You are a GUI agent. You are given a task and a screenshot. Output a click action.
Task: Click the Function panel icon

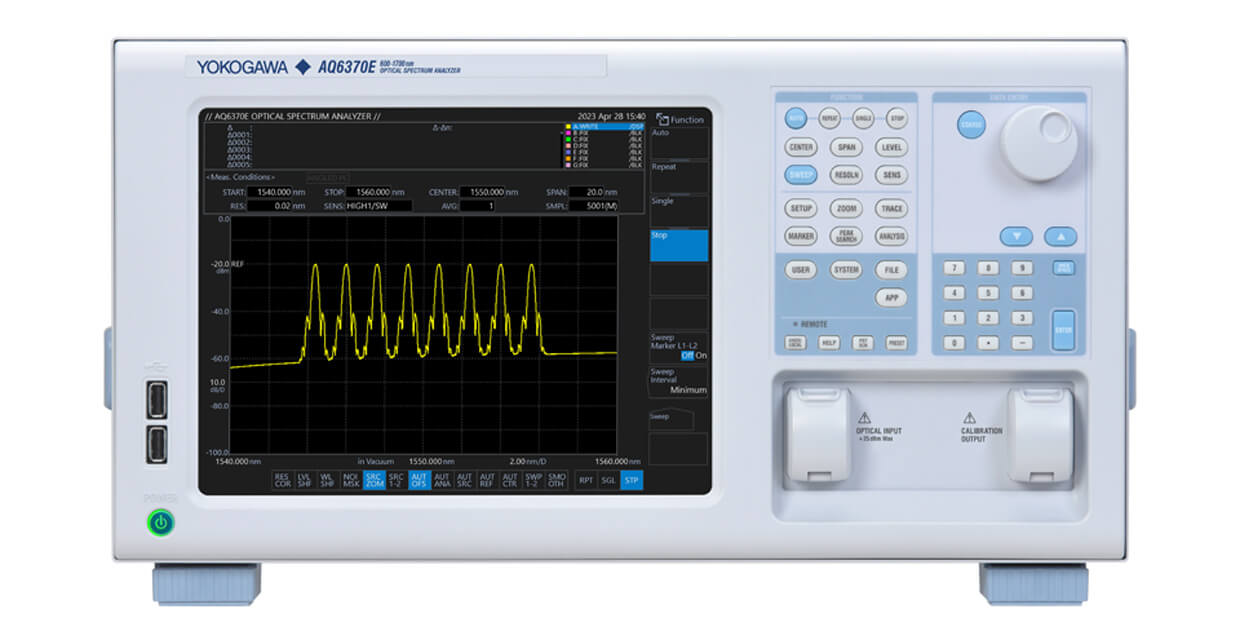coord(662,119)
